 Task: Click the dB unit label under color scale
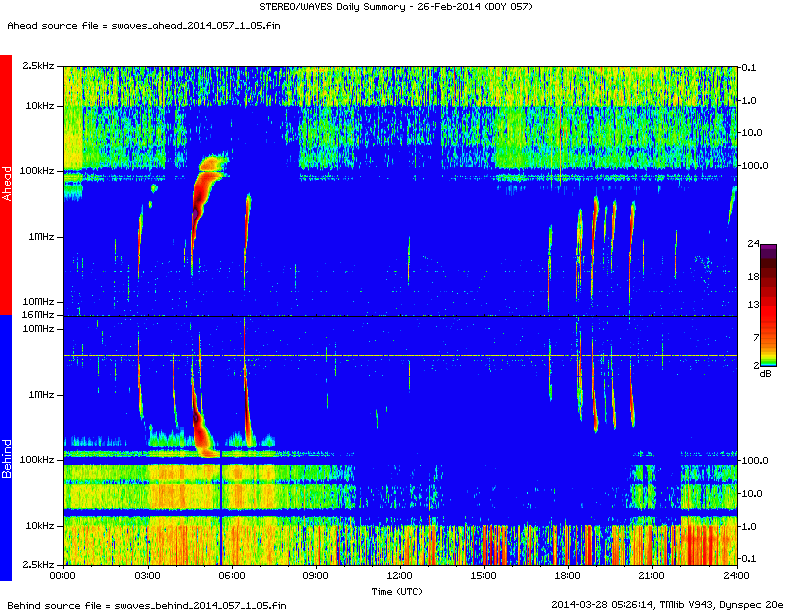coord(766,374)
